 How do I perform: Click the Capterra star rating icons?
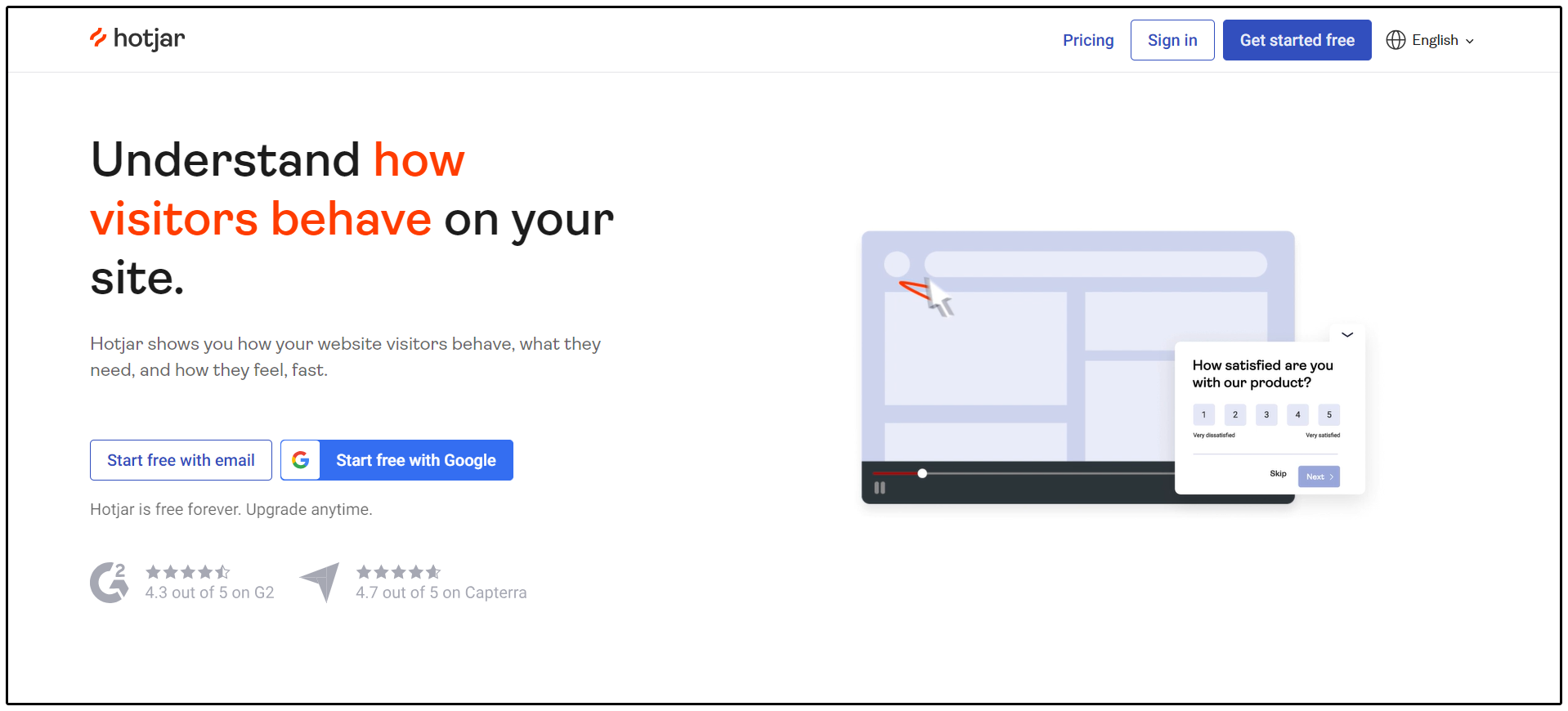(398, 572)
